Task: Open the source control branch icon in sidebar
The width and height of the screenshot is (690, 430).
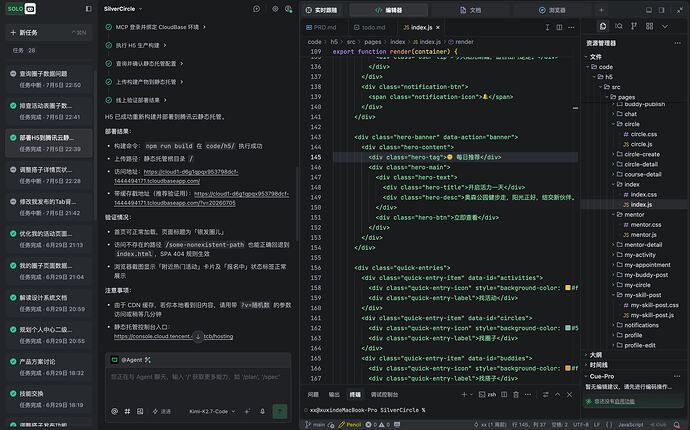Action: point(634,26)
